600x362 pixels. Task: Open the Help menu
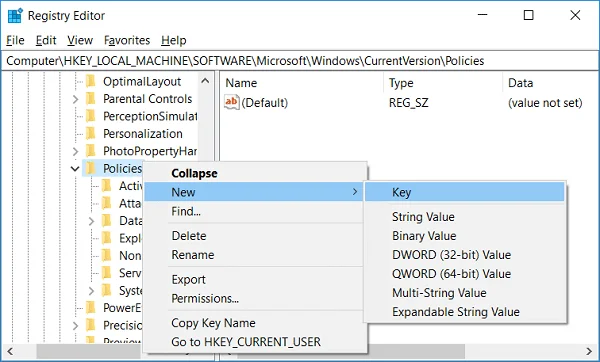click(173, 40)
